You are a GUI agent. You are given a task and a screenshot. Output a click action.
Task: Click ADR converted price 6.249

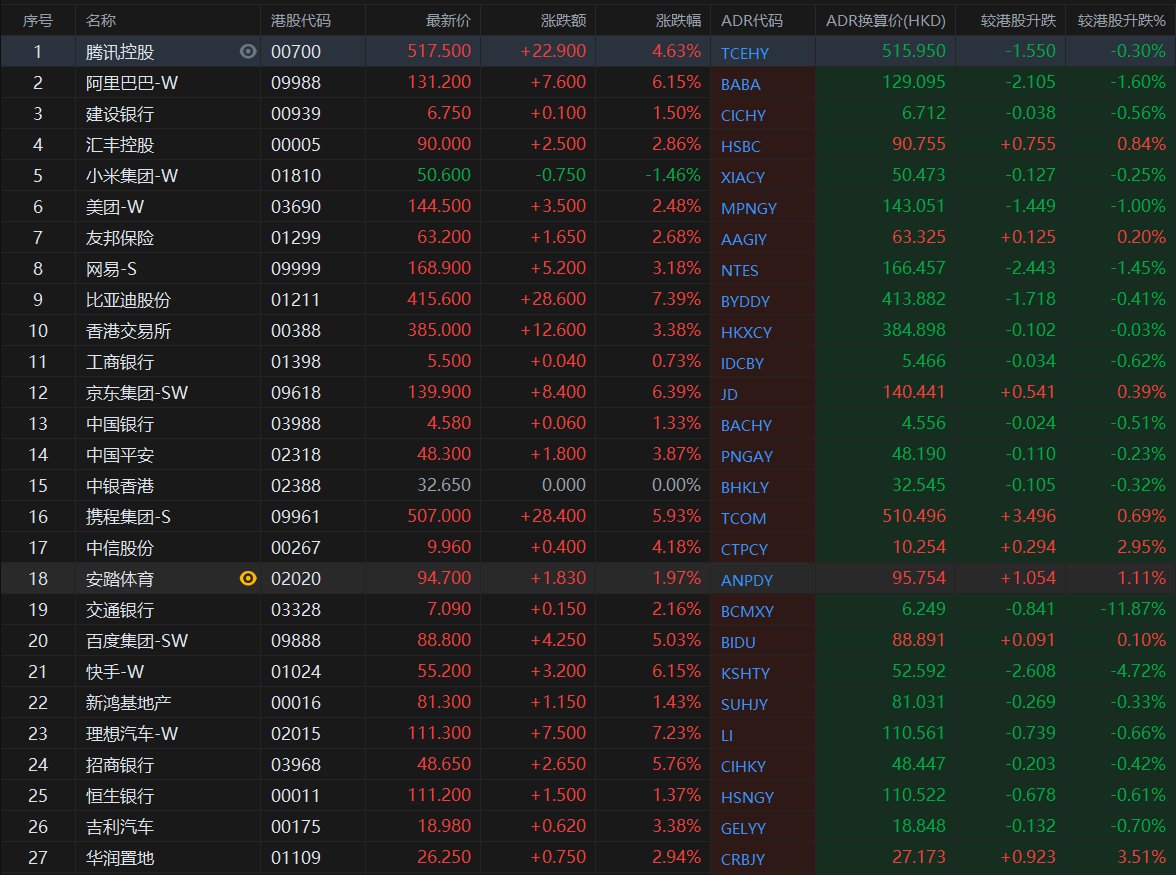[923, 609]
